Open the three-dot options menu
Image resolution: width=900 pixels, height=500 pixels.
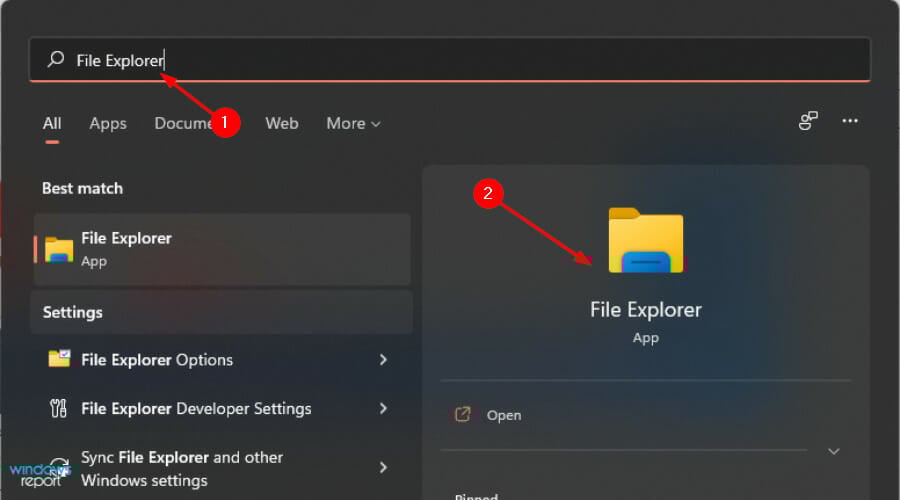[x=850, y=121]
